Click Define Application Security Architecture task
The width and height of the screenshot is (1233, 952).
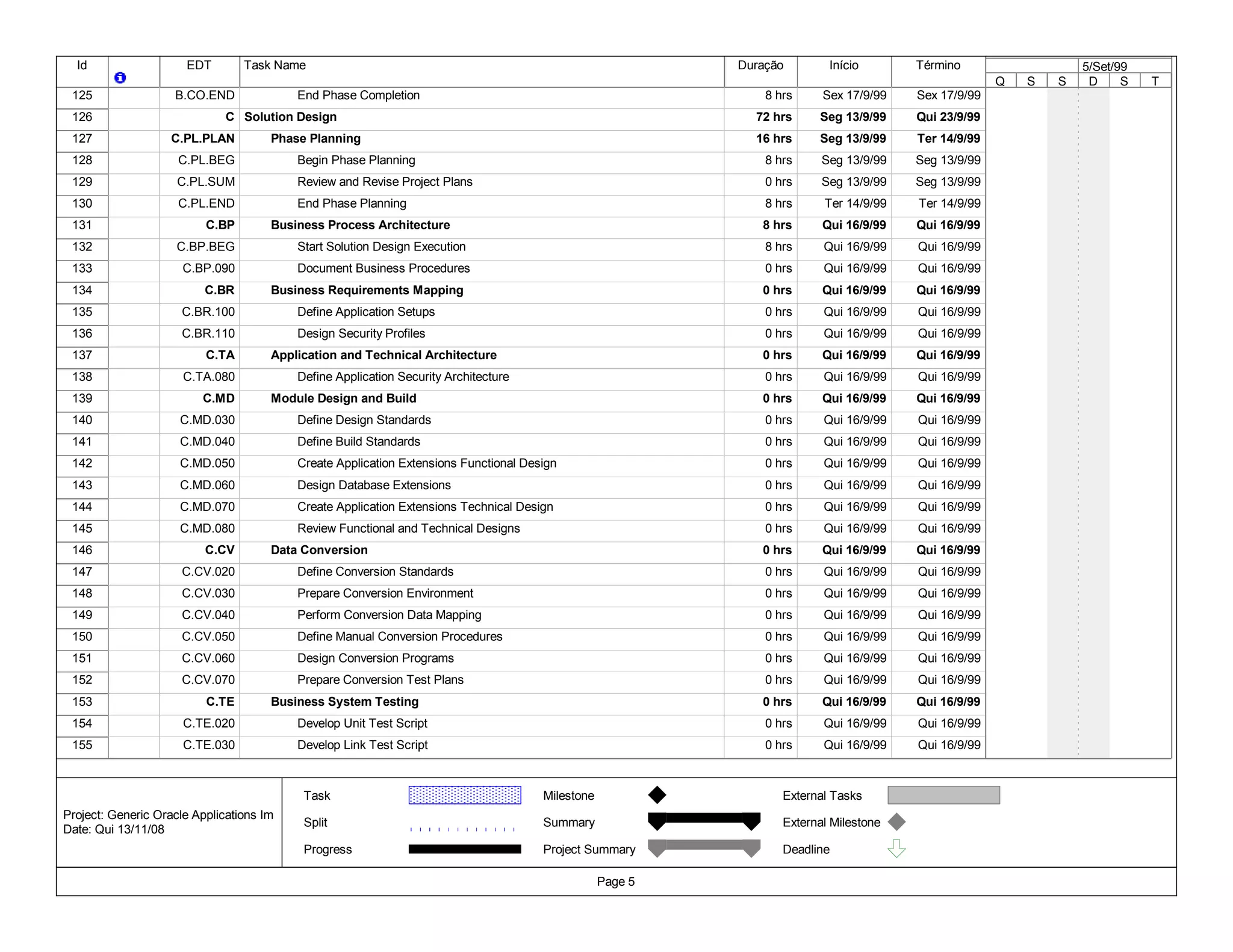(x=403, y=377)
